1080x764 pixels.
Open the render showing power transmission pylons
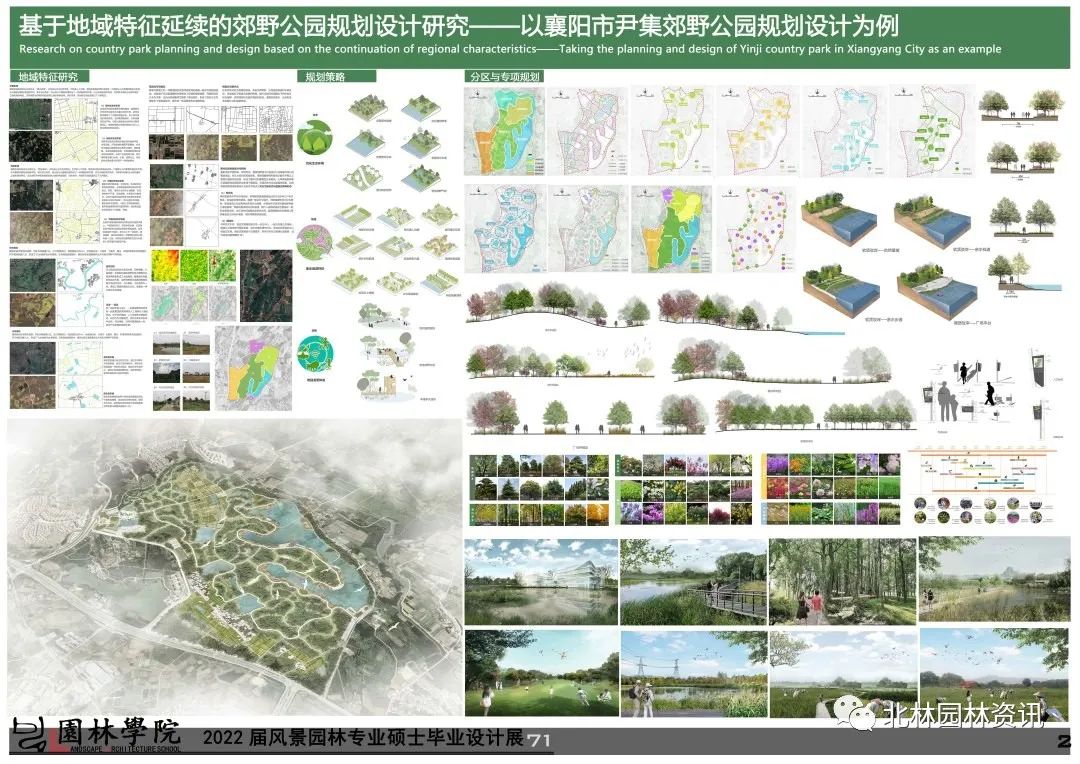(x=694, y=673)
